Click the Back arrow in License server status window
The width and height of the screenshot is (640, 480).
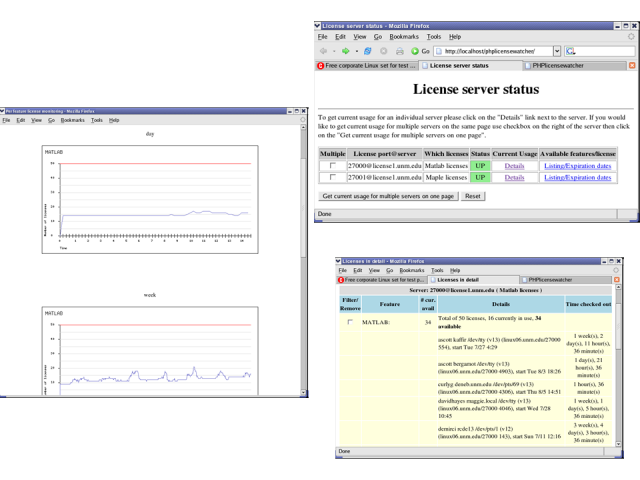(x=323, y=51)
